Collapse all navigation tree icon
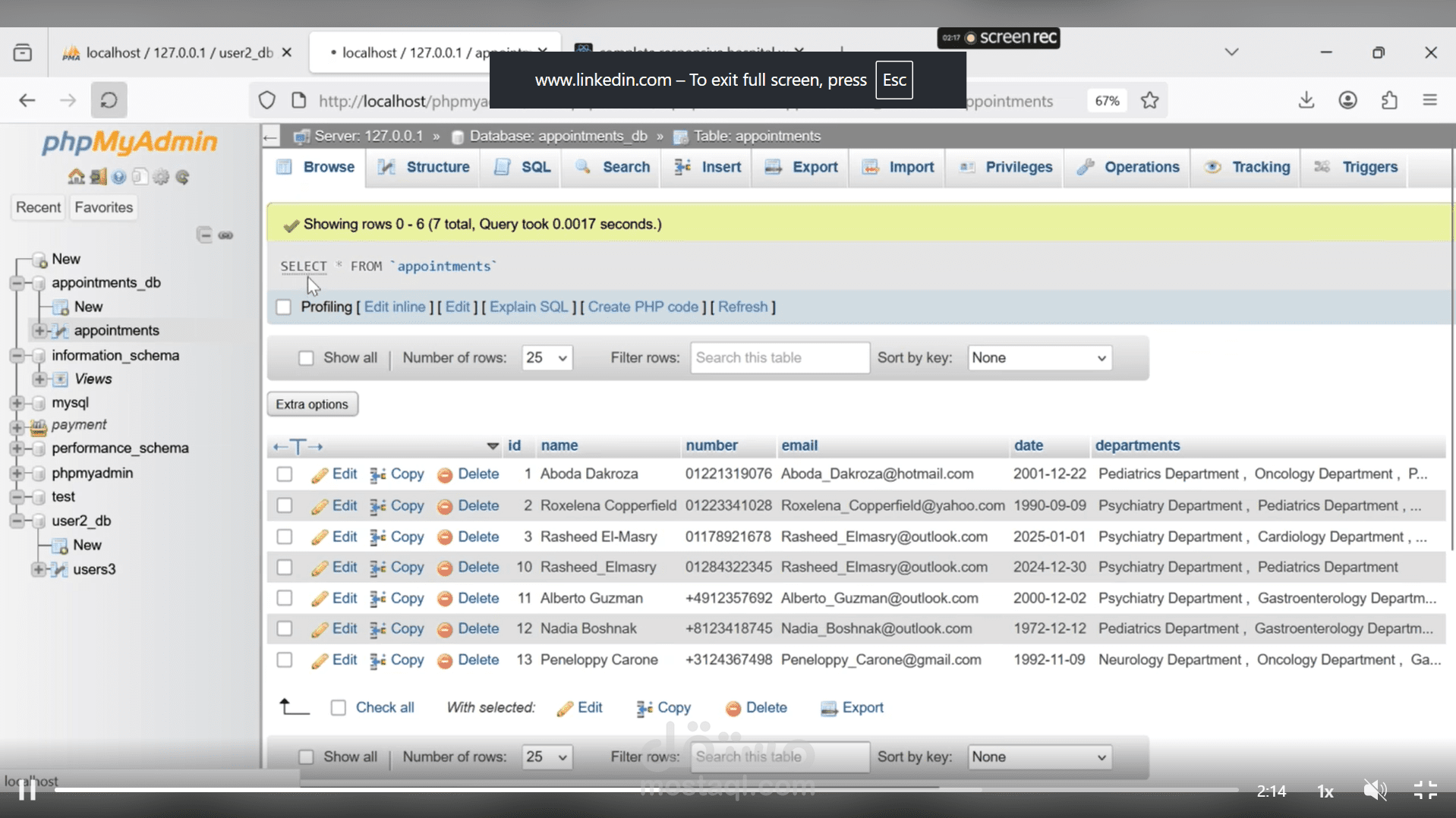 (203, 234)
